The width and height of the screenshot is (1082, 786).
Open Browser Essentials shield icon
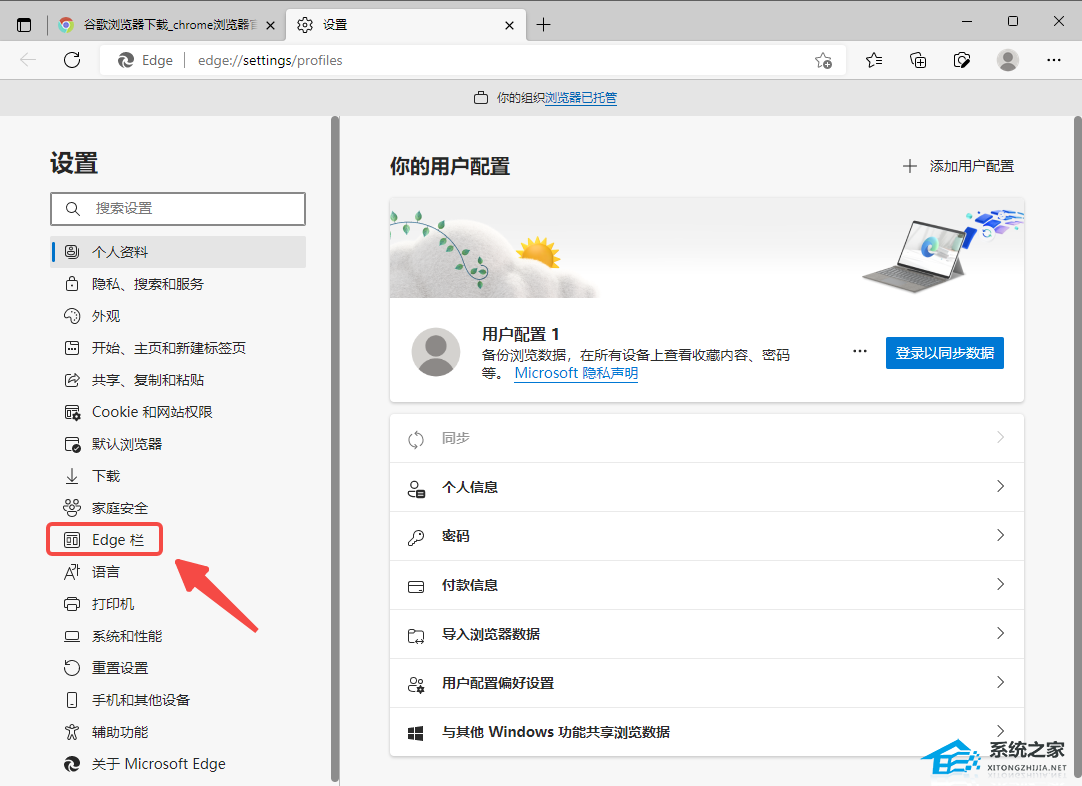tap(962, 60)
